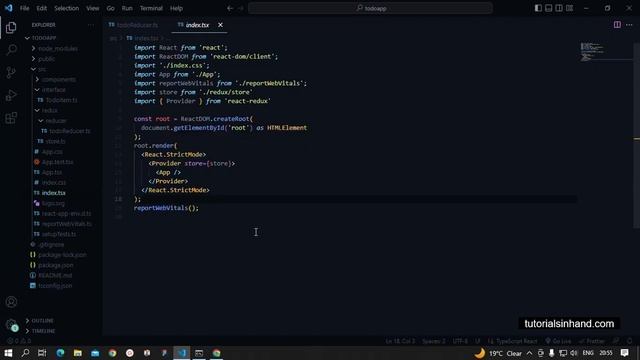
Task: Open TodoItem.ts in the explorer
Action: point(61,100)
